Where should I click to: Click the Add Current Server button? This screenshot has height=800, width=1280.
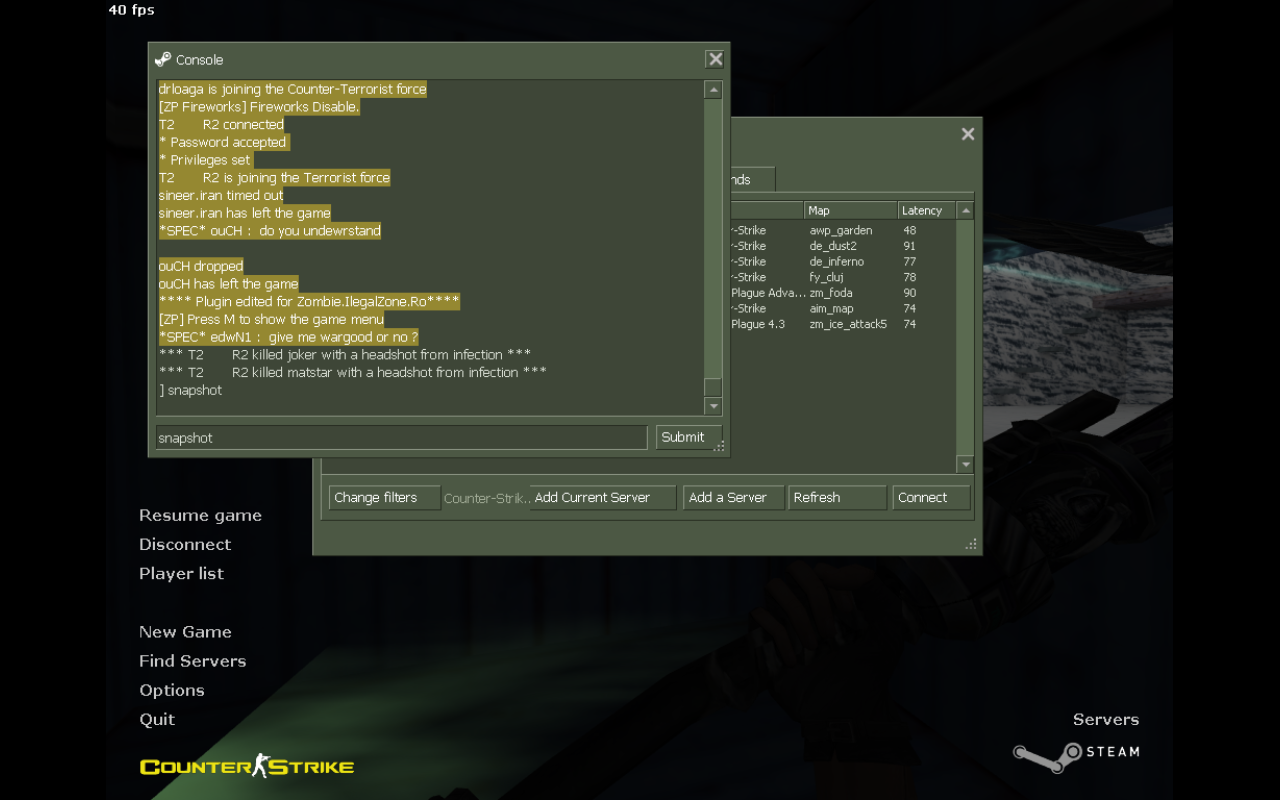click(602, 498)
